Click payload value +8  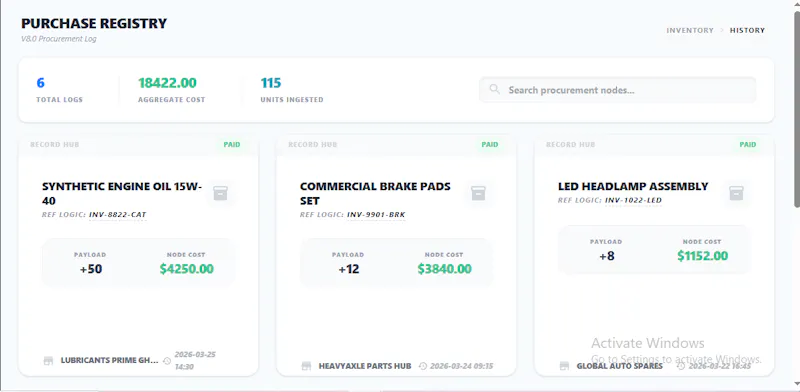(606, 256)
